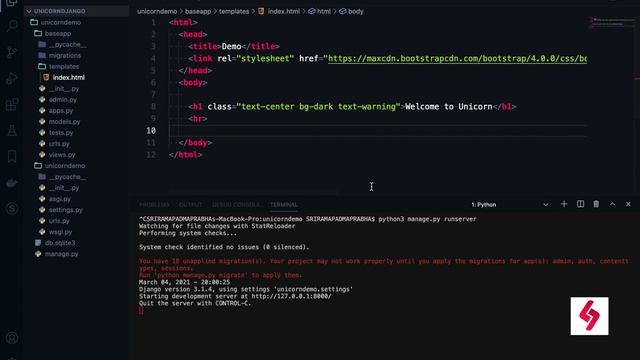640x360 pixels.
Task: Maximize the panel with up chevron
Action: tap(612, 204)
